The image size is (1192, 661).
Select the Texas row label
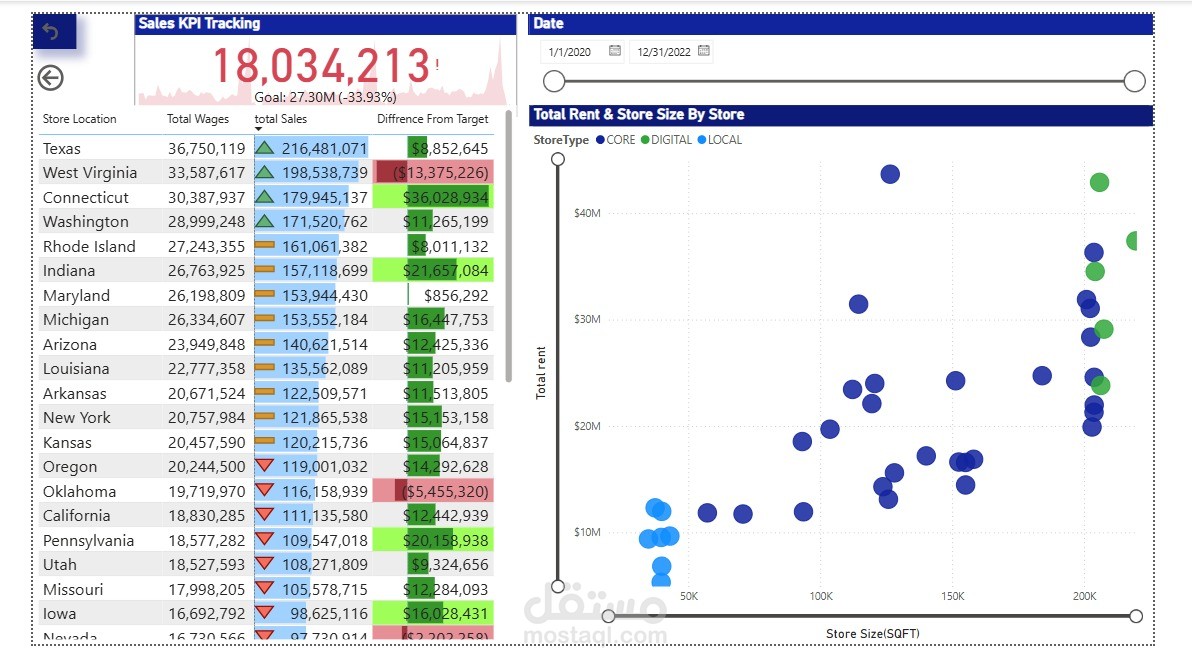pos(62,148)
